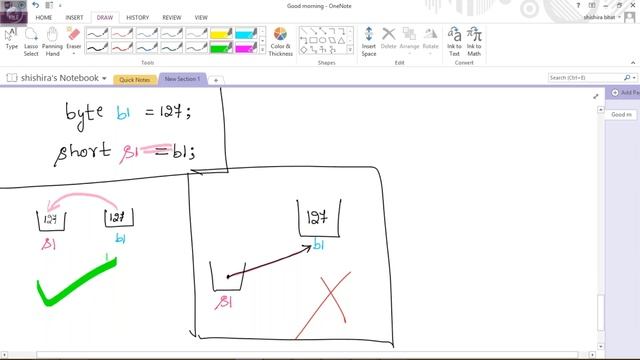
Task: Customize Quick Access Toolbar dropdown
Action: coord(60,6)
